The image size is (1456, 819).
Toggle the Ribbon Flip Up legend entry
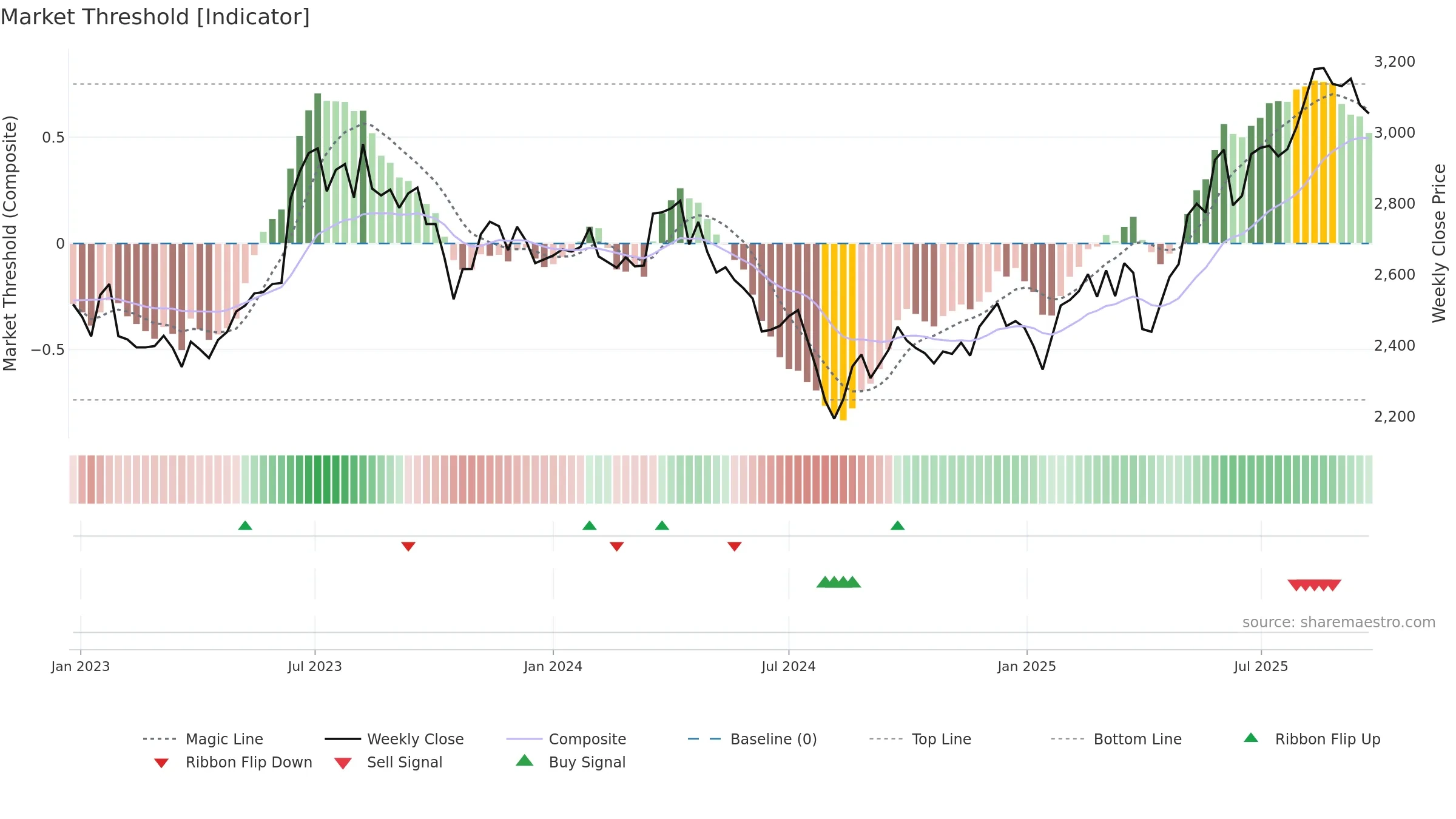point(1312,739)
